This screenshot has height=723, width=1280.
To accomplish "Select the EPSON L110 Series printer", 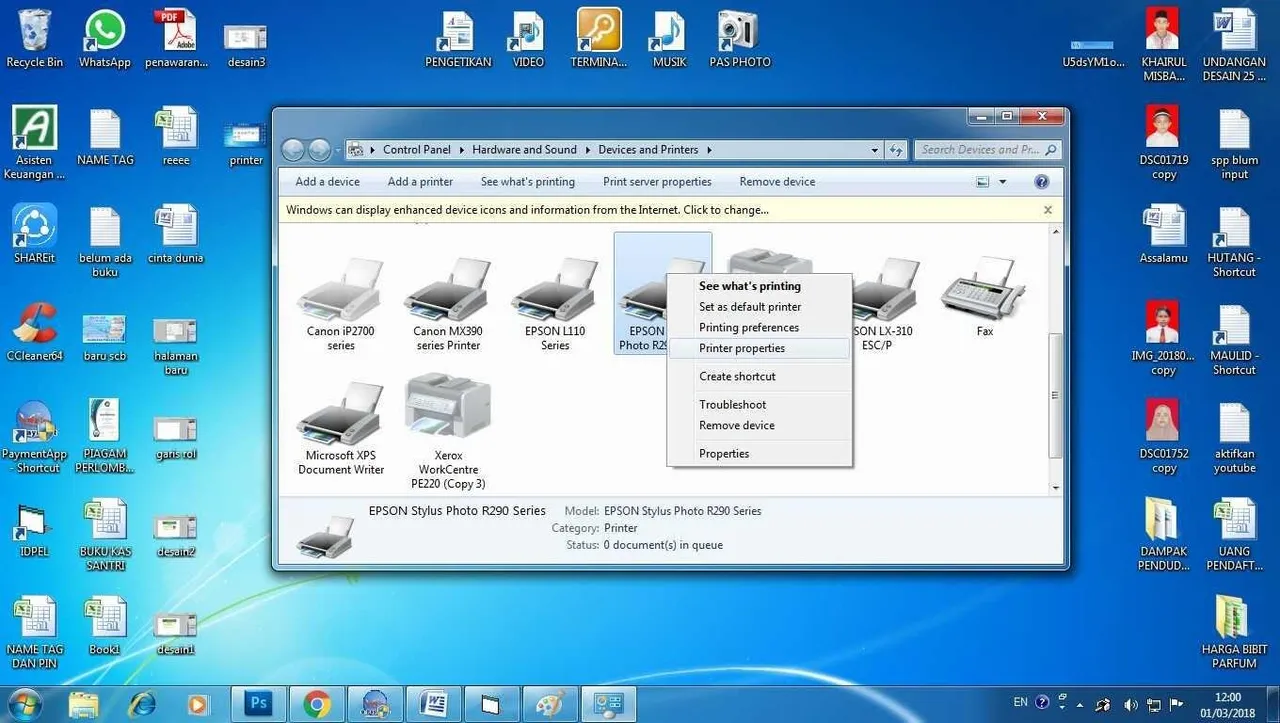I will (x=555, y=303).
